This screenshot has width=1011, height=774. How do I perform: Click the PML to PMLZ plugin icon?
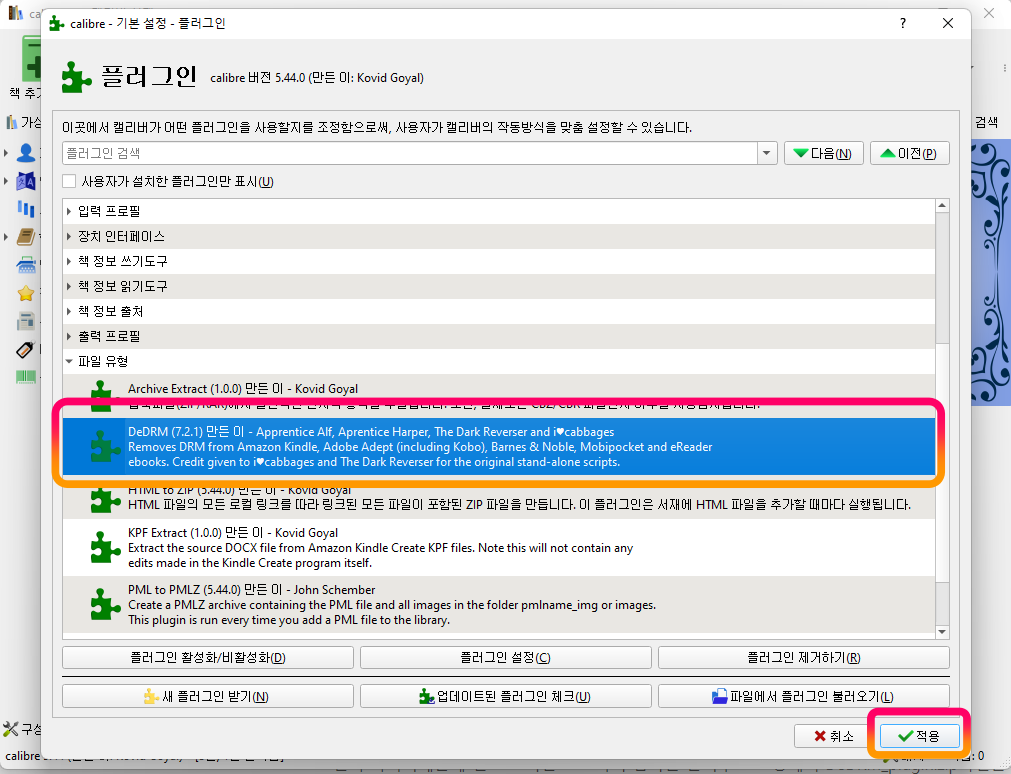(x=105, y=604)
